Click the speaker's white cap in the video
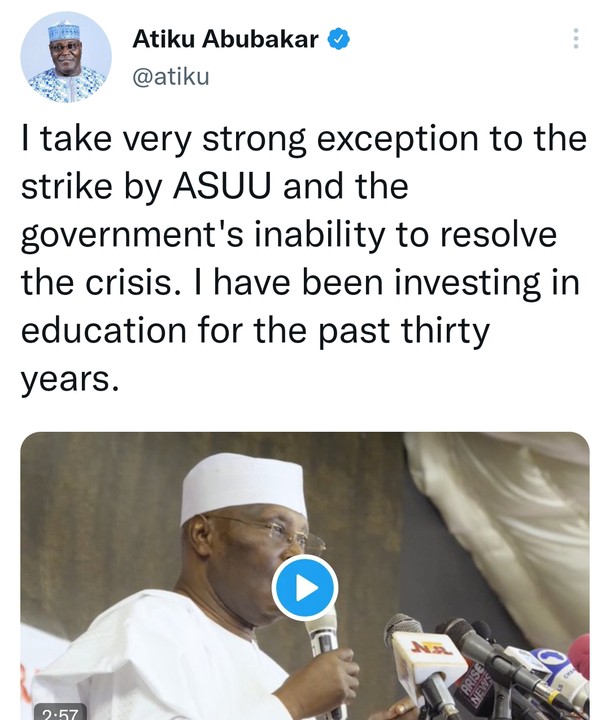The image size is (610, 720). pyautogui.click(x=243, y=488)
